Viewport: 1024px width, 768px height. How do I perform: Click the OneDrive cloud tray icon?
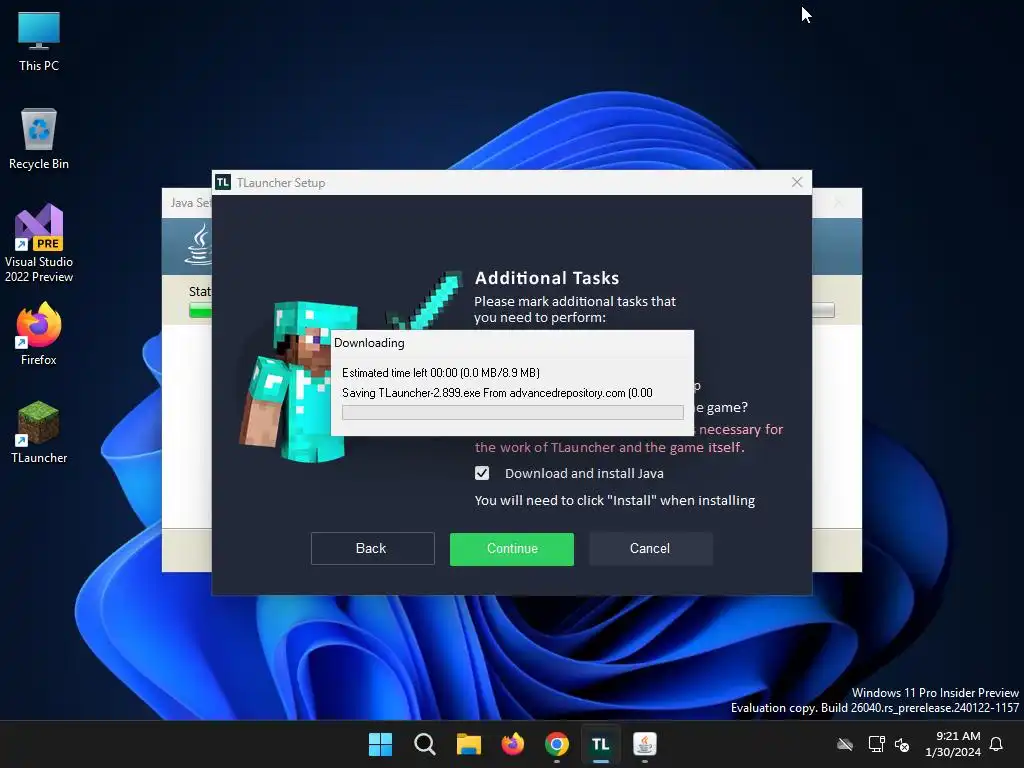click(x=845, y=744)
